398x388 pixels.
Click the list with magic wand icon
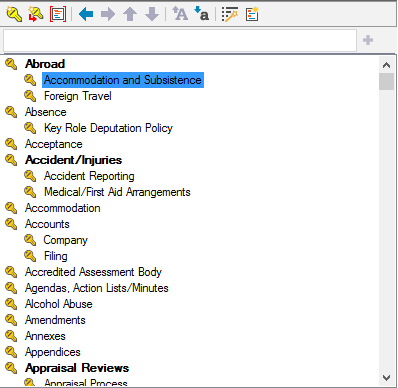[x=230, y=14]
